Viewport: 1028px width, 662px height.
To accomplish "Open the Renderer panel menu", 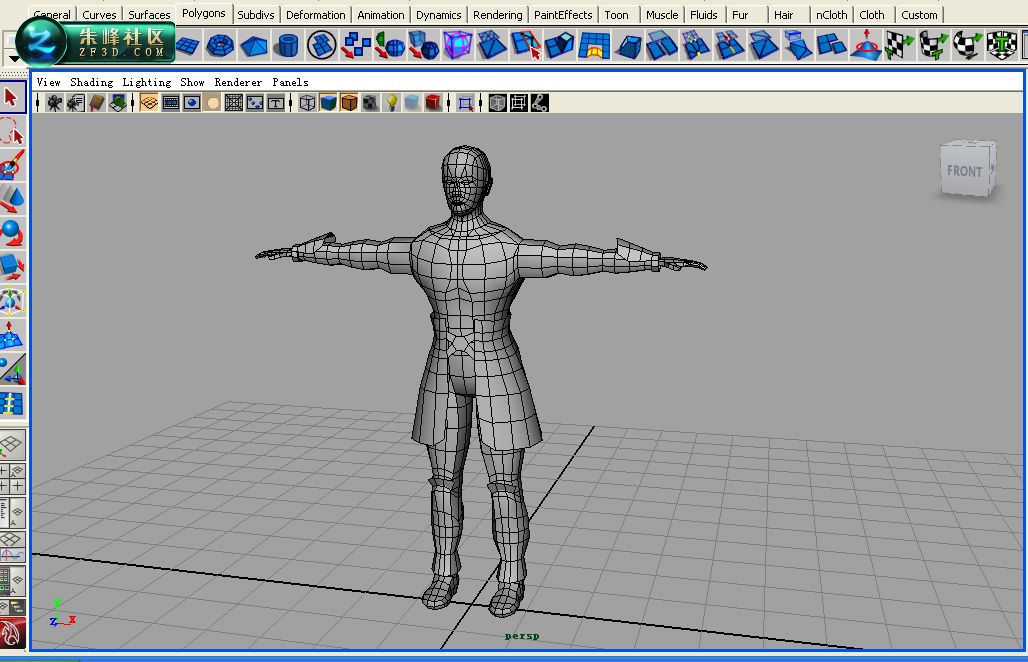I will 238,82.
